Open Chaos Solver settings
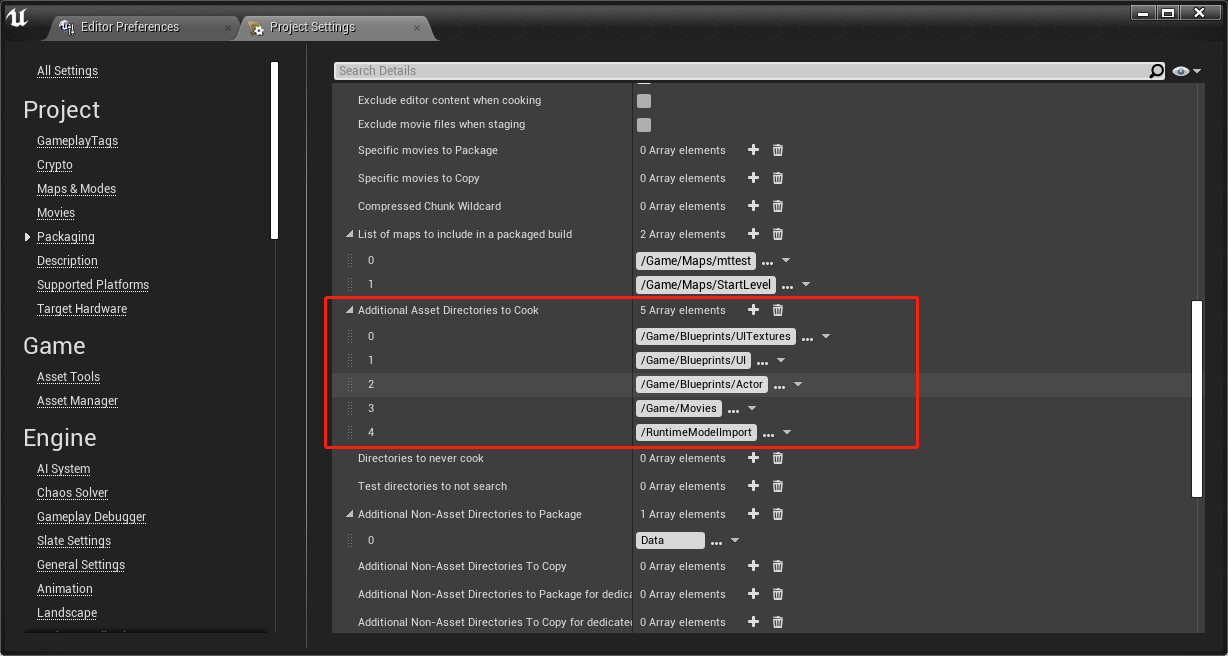This screenshot has height=656, width=1228. point(72,493)
